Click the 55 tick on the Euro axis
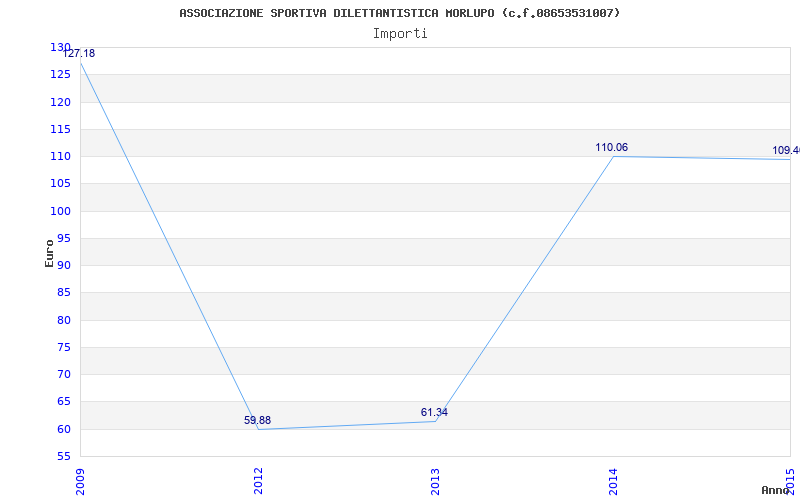800x500 pixels. coord(64,456)
